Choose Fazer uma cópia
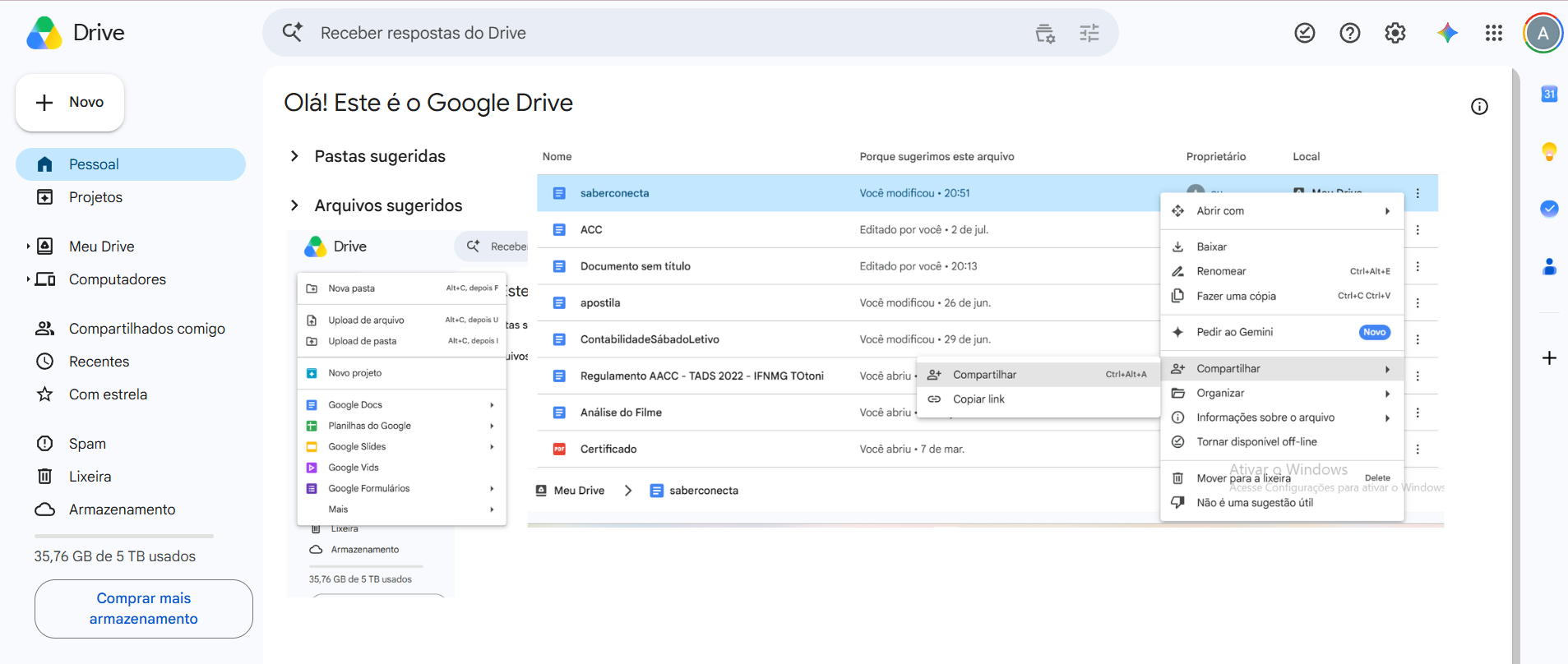Image resolution: width=1568 pixels, height=664 pixels. coord(1281,296)
